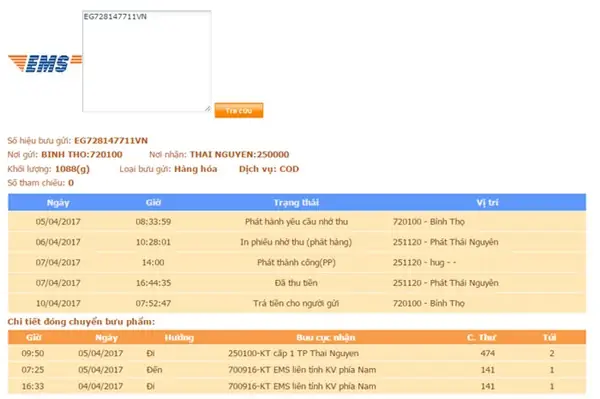Viewport: 600px width, 399px height.
Task: Click the Chi tiết đóng chuyển bưu phẩm heading
Action: click(81, 322)
